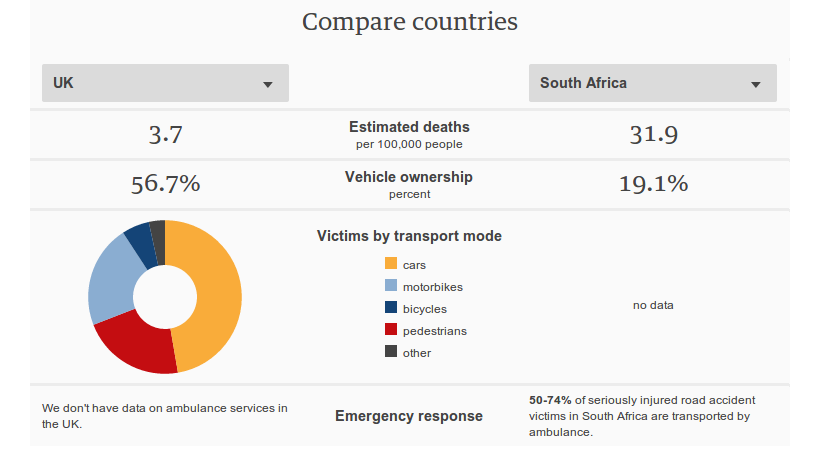Open the UK country dropdown

click(164, 83)
